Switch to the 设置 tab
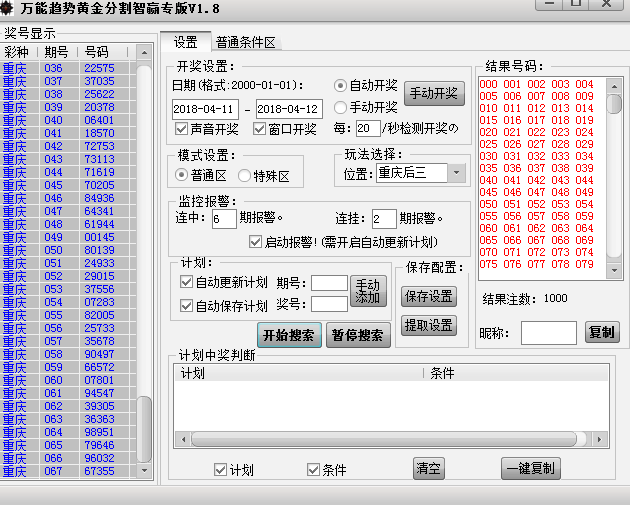The image size is (632, 509). (x=185, y=42)
